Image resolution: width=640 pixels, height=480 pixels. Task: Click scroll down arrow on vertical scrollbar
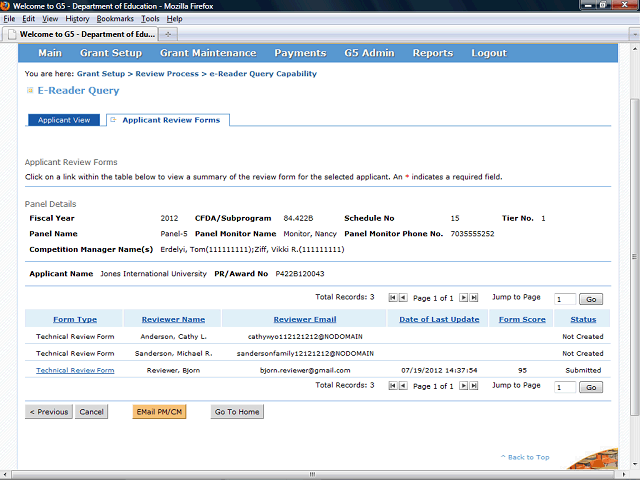coord(634,464)
